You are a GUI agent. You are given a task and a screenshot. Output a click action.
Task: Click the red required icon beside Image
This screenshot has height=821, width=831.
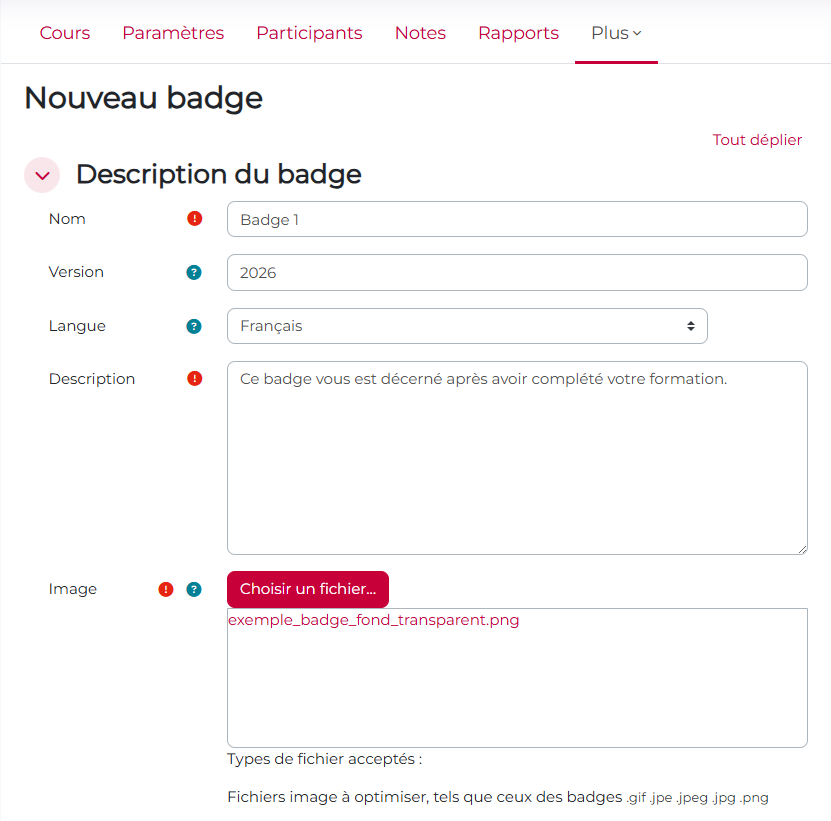[166, 589]
